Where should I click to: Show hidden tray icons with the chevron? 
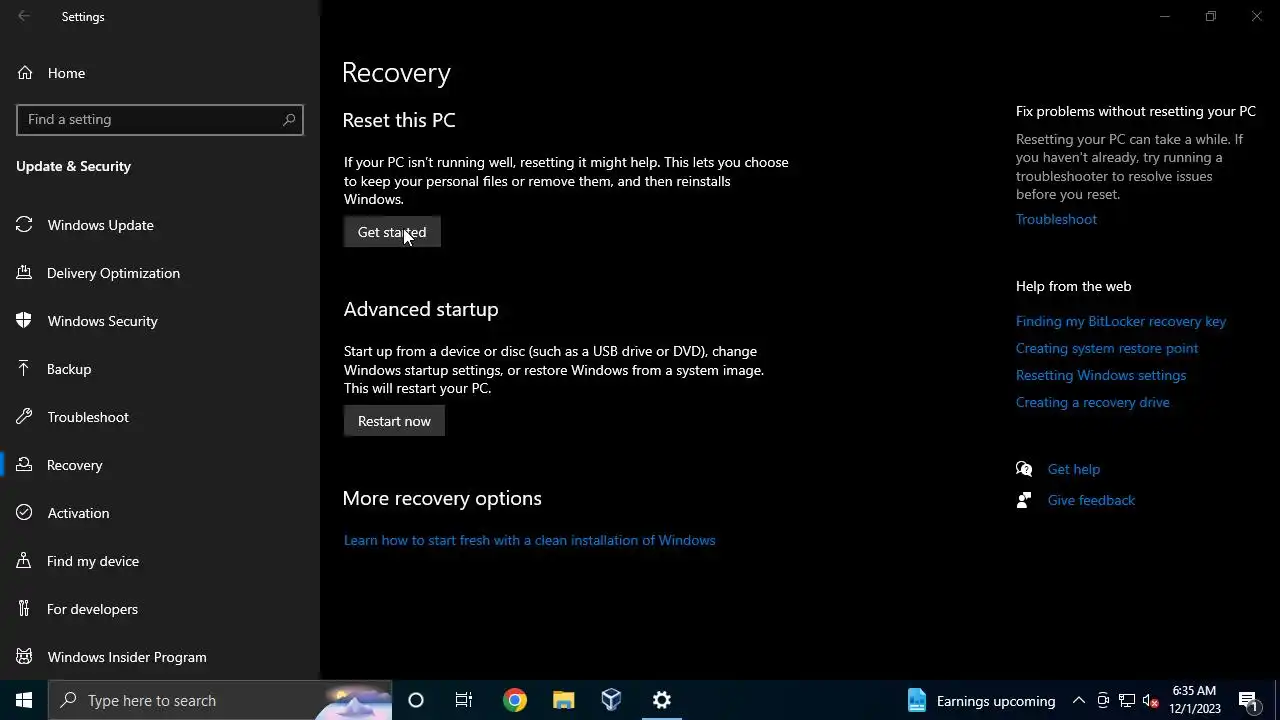pyautogui.click(x=1079, y=700)
